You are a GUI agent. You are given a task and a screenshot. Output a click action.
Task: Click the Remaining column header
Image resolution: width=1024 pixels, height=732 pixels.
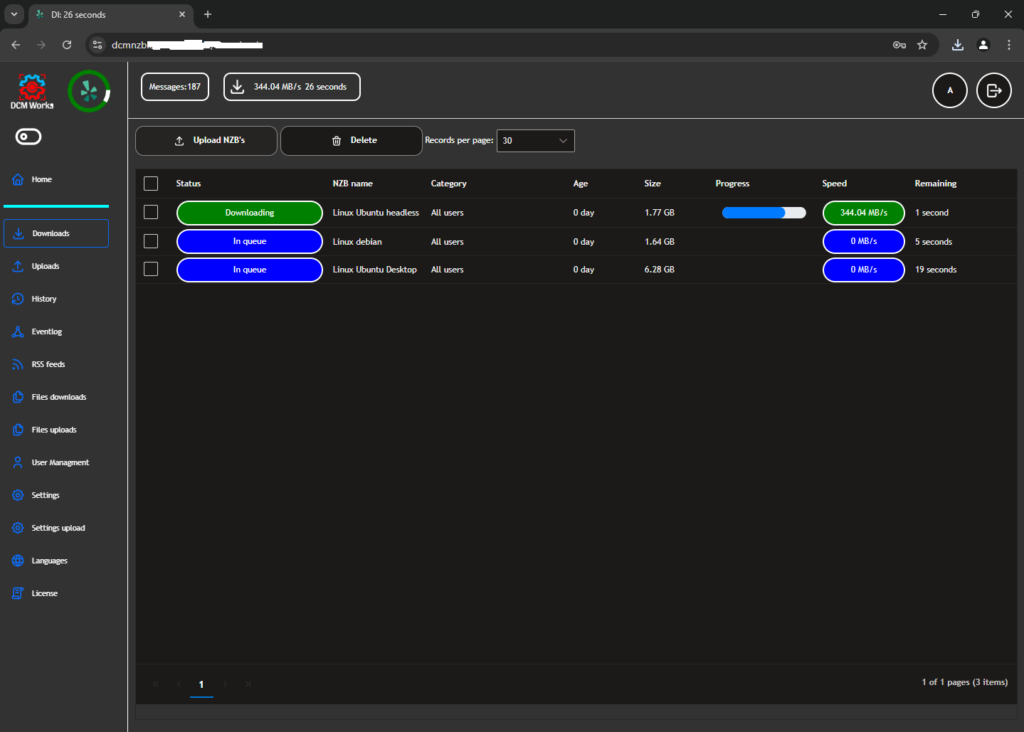coord(935,183)
